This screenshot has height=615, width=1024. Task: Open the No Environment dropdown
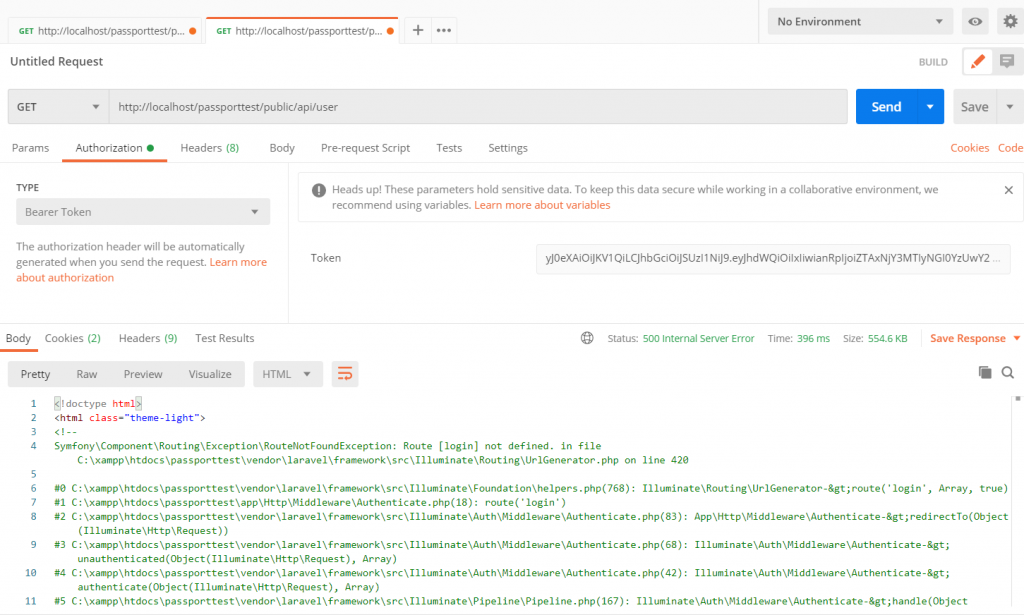tap(860, 22)
